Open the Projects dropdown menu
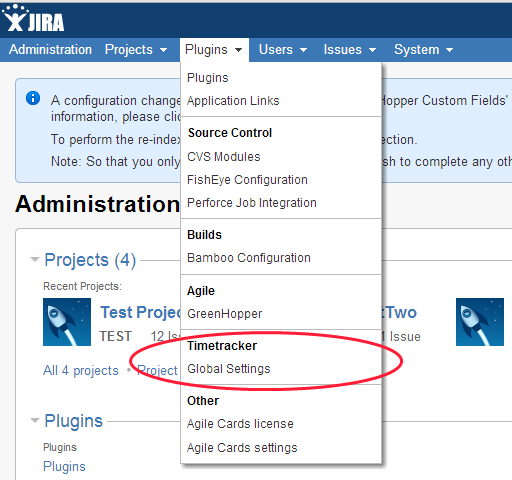The height and width of the screenshot is (480, 512). coord(136,50)
